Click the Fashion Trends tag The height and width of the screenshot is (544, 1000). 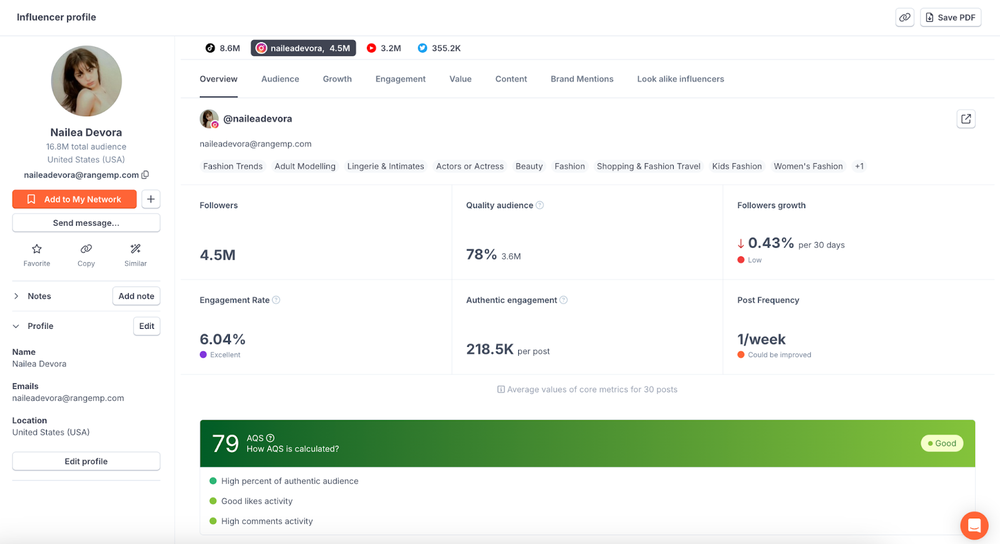[233, 166]
